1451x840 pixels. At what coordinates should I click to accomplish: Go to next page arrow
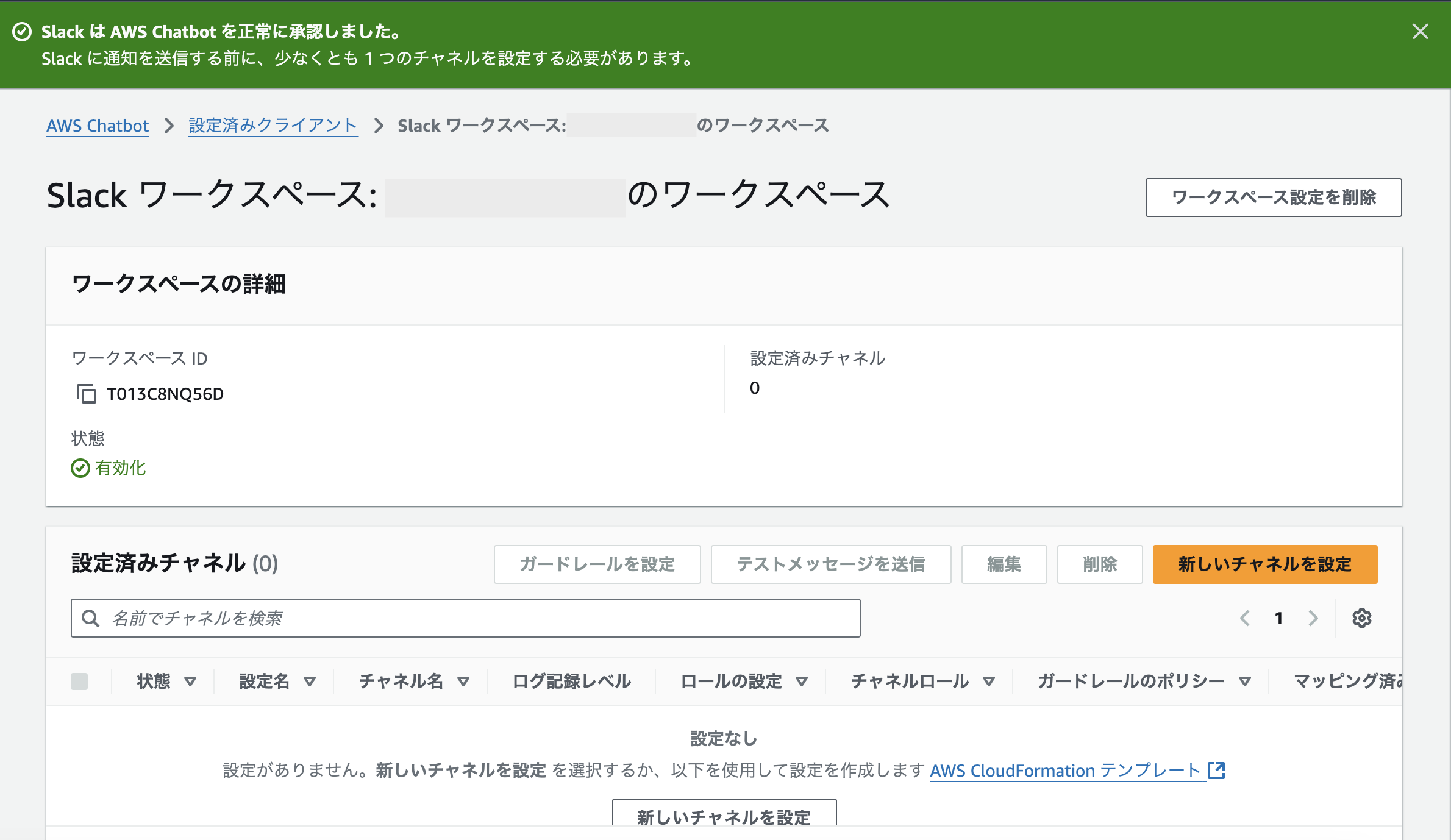[x=1313, y=618]
